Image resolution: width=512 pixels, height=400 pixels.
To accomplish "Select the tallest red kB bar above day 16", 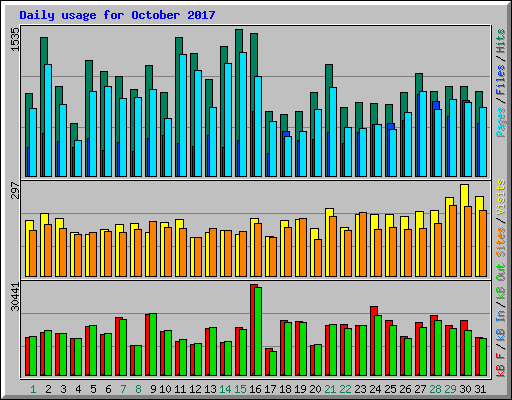I will tap(252, 330).
